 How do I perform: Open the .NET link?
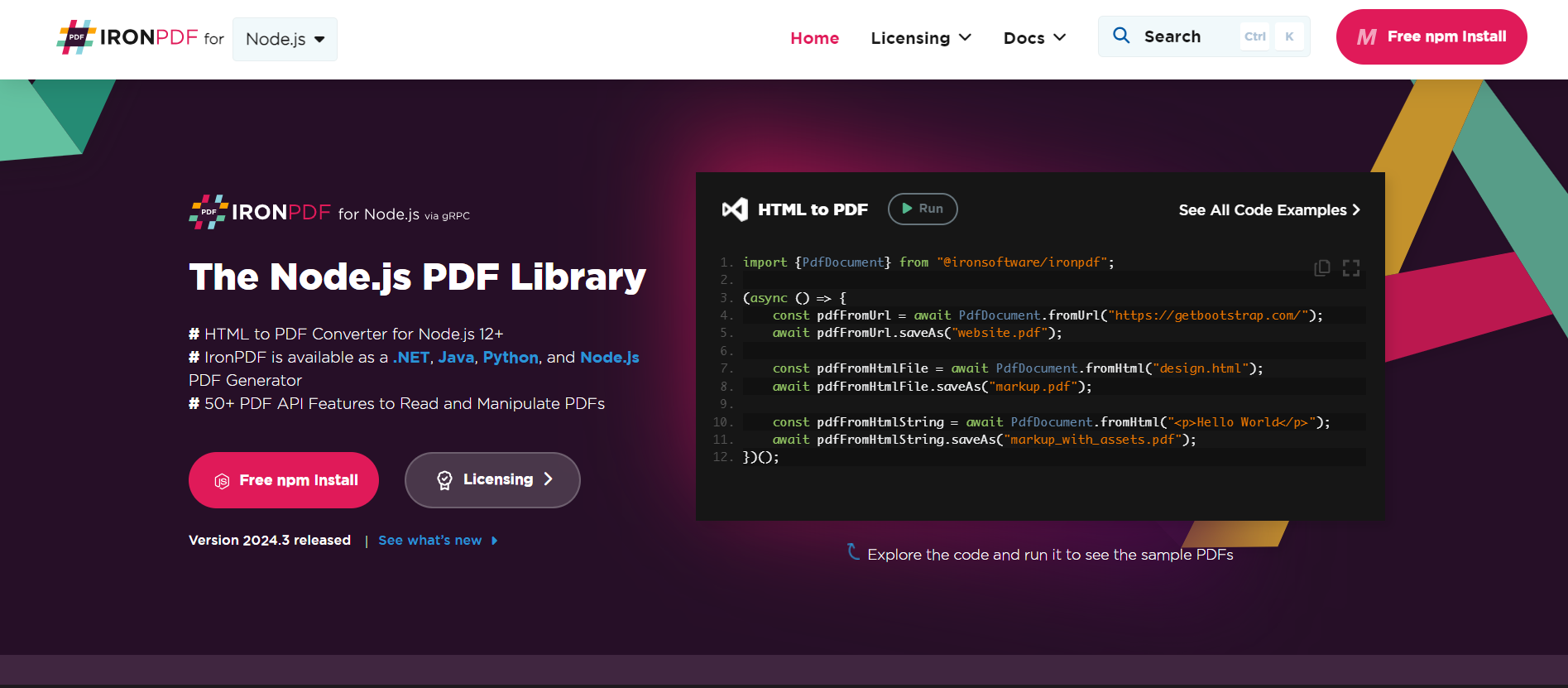click(x=411, y=358)
